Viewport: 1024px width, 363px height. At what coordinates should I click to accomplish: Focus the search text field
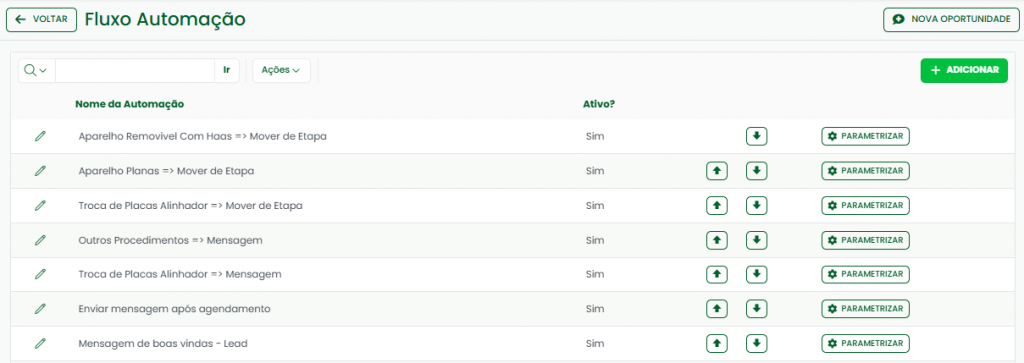pos(135,71)
